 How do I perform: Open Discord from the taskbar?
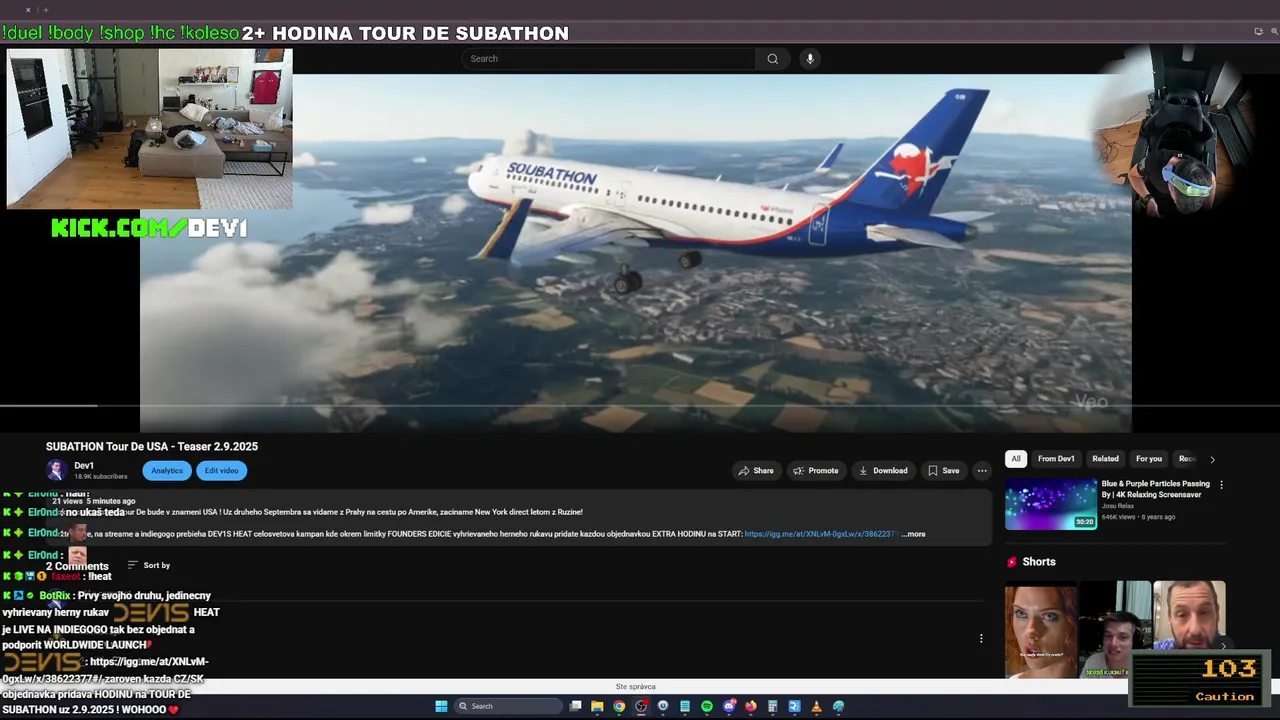(729, 706)
